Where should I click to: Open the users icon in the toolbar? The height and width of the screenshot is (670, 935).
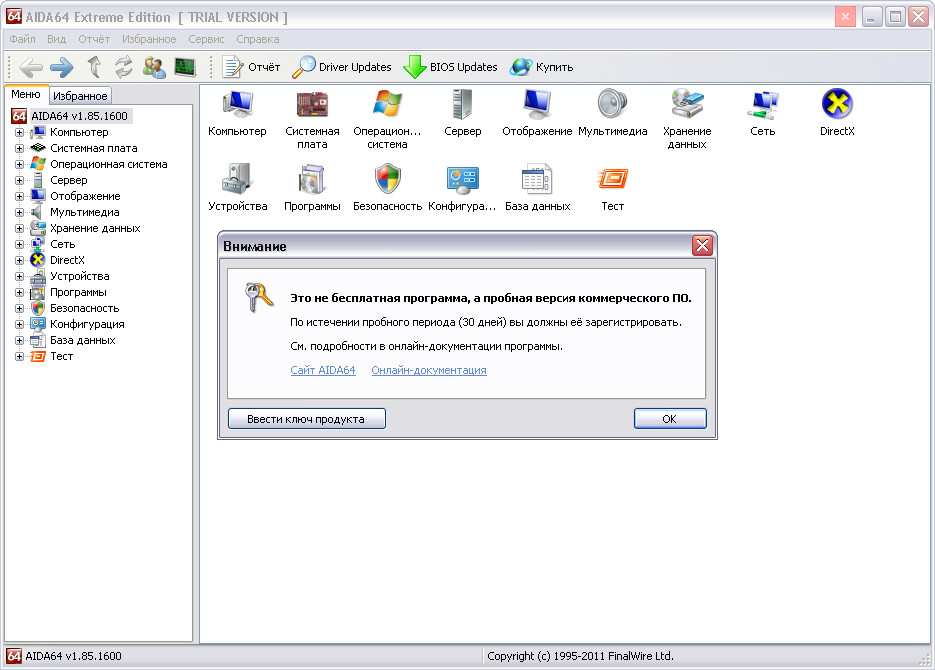click(x=154, y=67)
